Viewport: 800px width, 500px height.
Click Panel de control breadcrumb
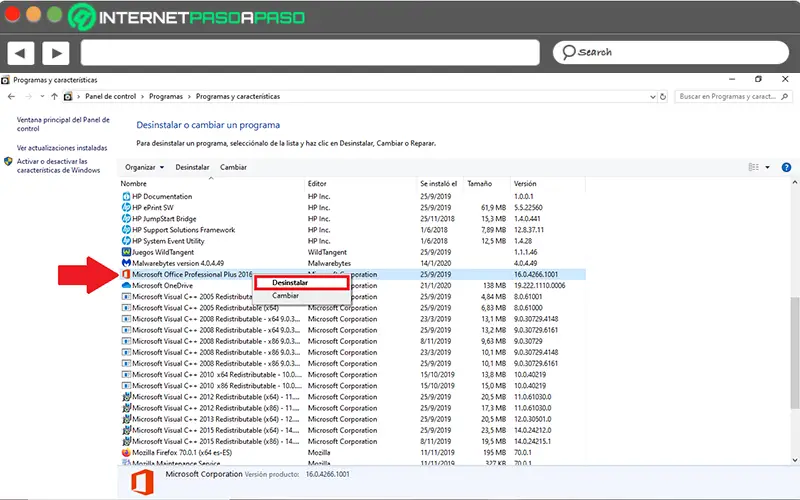click(111, 96)
